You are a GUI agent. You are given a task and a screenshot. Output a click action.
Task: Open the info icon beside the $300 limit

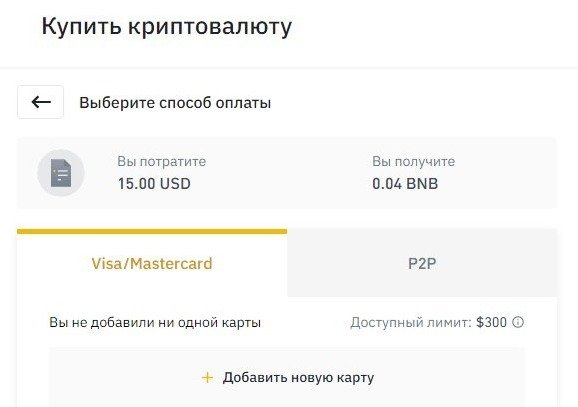point(518,322)
